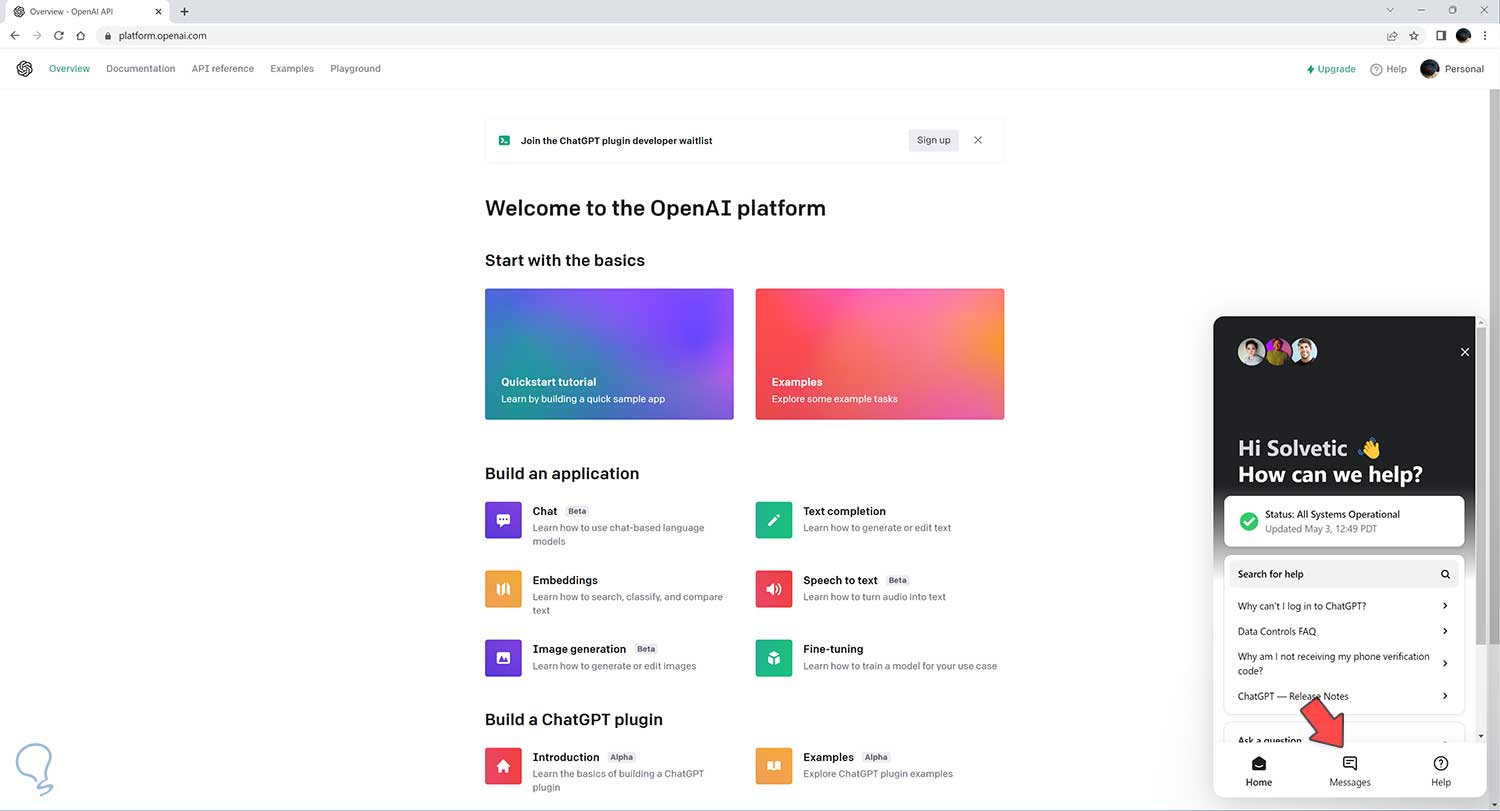This screenshot has width=1500, height=811.
Task: Open the plugin Introduction home icon
Action: tap(503, 766)
